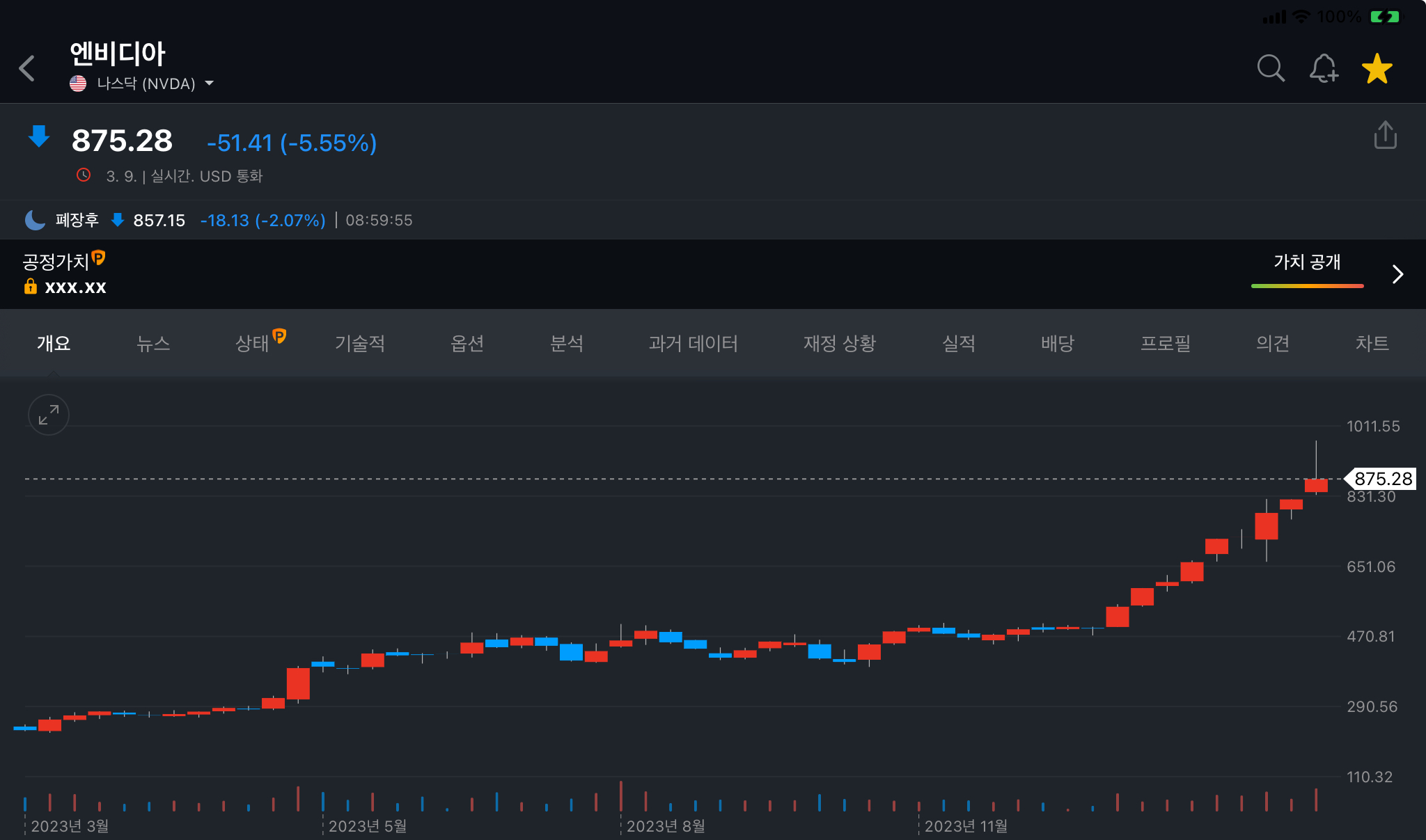Click the blue down-arrow price indicator
Viewport: 1426px width, 840px height.
pos(39,136)
